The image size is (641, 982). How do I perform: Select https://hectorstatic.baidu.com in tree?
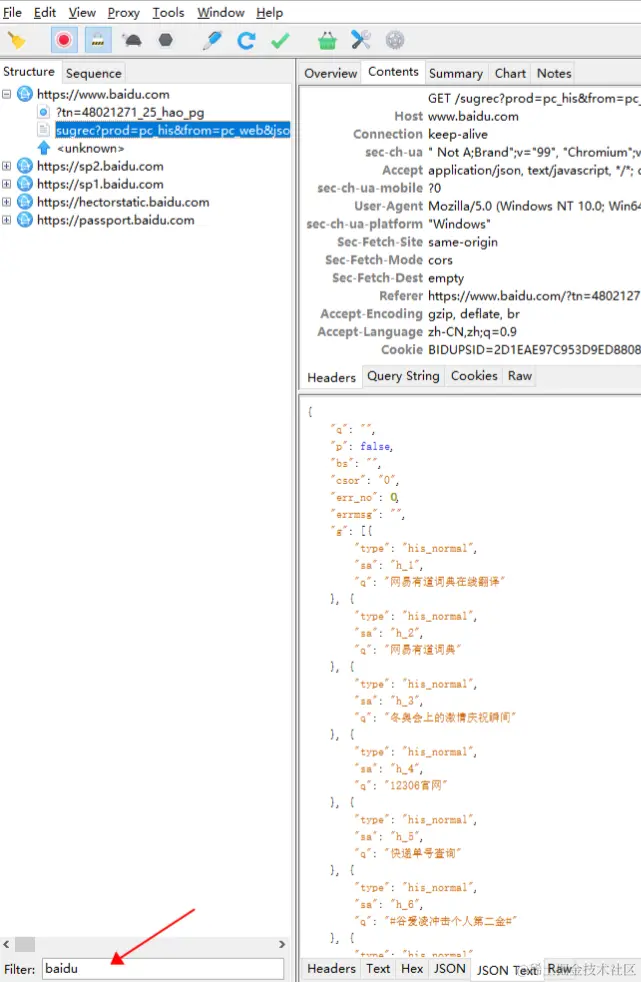pos(123,202)
